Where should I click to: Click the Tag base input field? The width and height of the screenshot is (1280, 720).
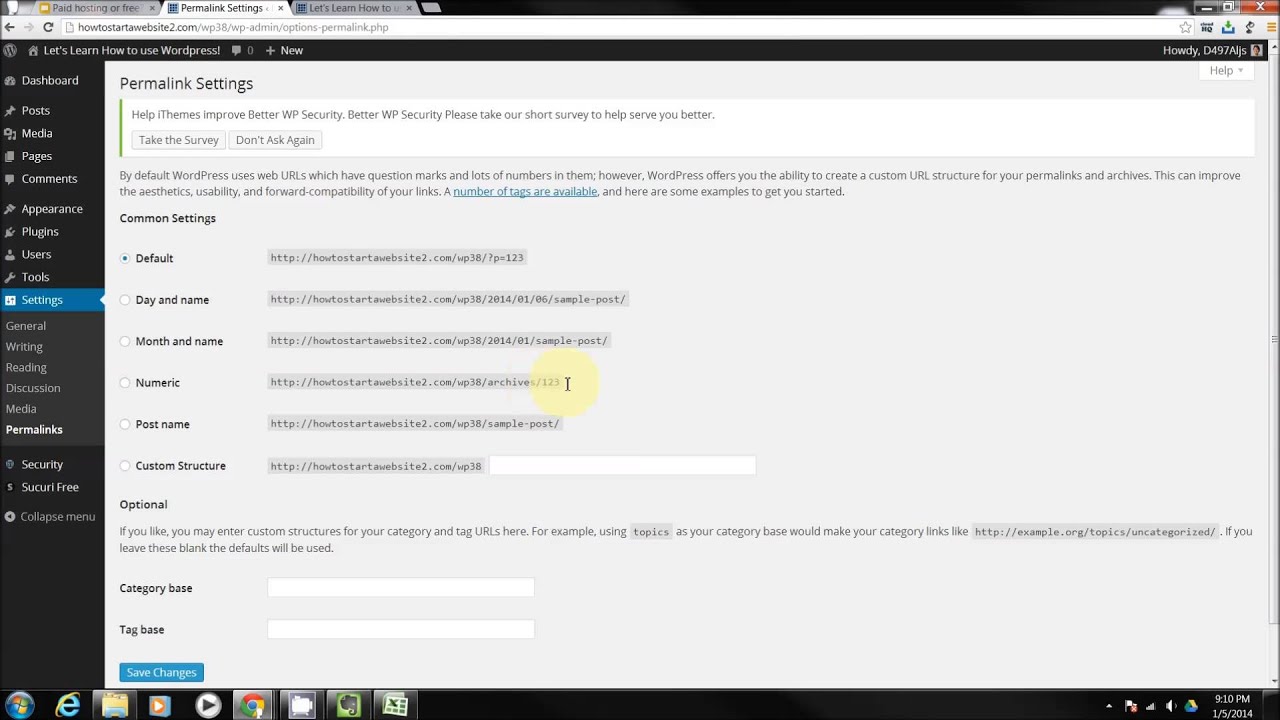point(401,629)
